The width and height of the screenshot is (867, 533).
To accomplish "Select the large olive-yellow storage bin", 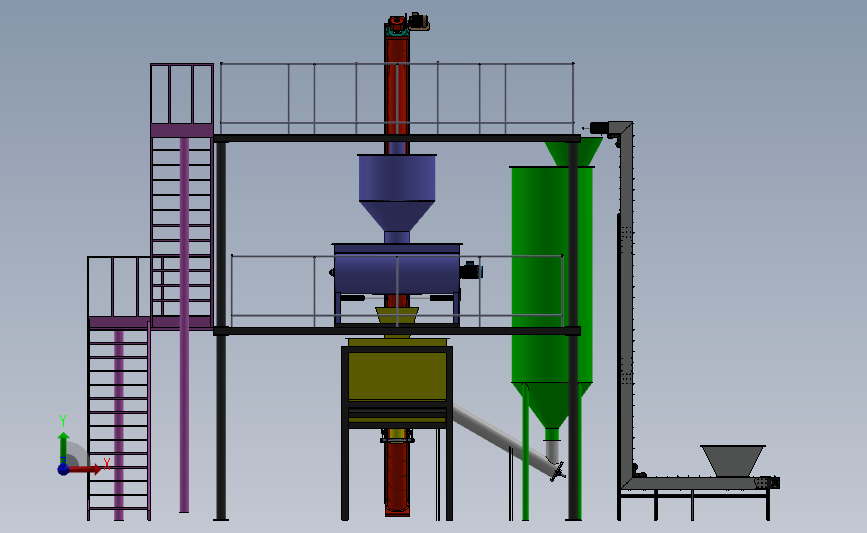I will coord(397,376).
